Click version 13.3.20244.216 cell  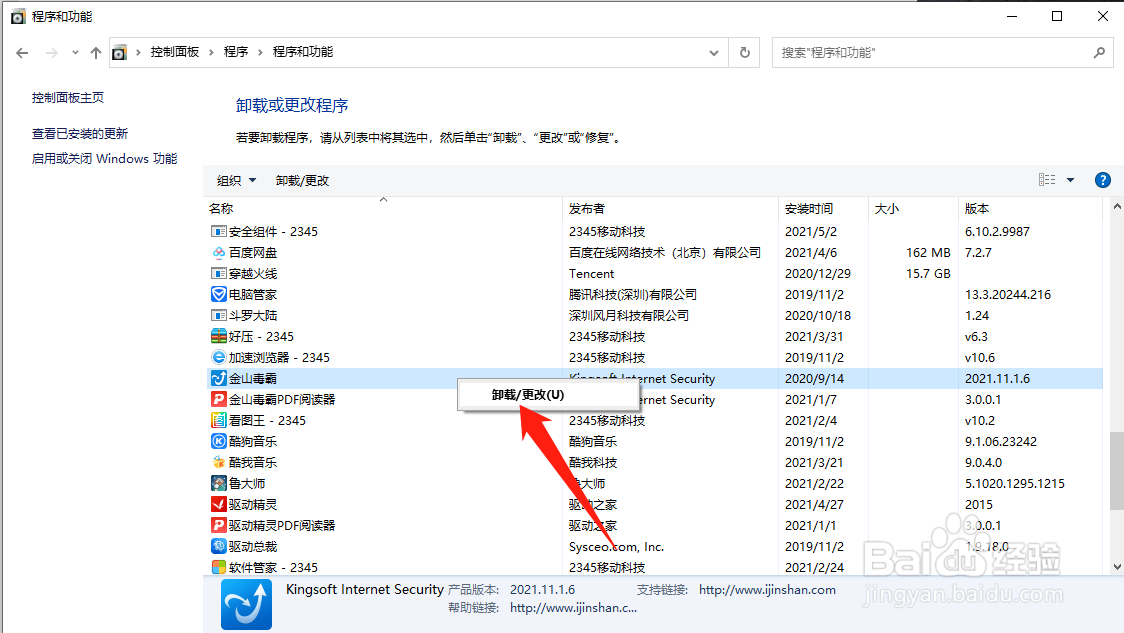pyautogui.click(x=1008, y=295)
